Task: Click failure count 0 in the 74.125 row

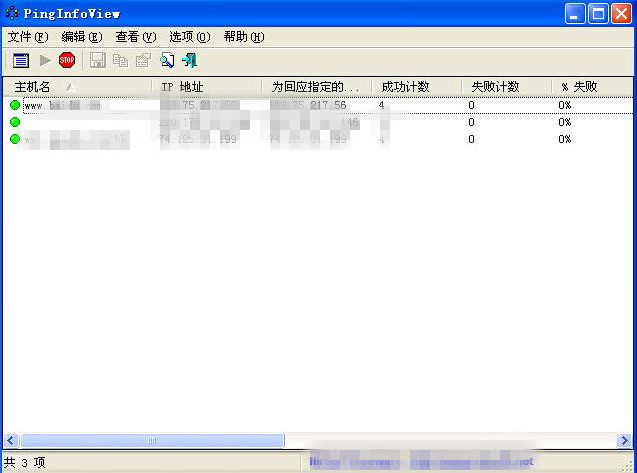Action: (471, 139)
